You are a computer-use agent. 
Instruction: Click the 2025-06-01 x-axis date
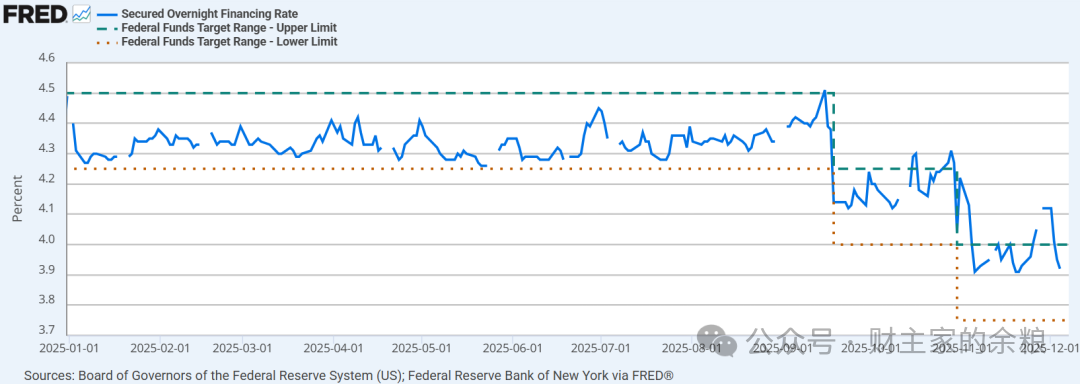(512, 348)
